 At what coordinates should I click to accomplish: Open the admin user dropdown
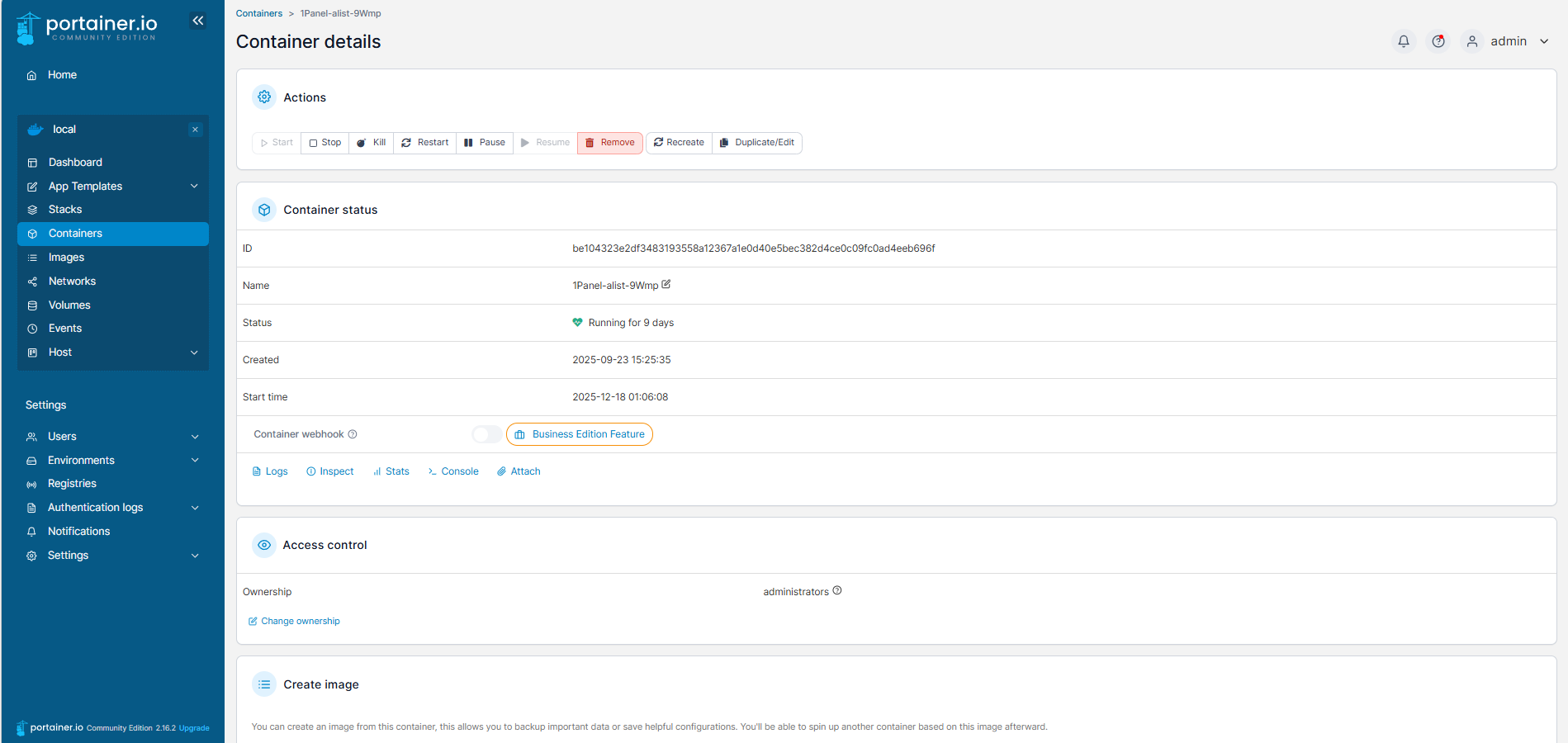point(1508,41)
